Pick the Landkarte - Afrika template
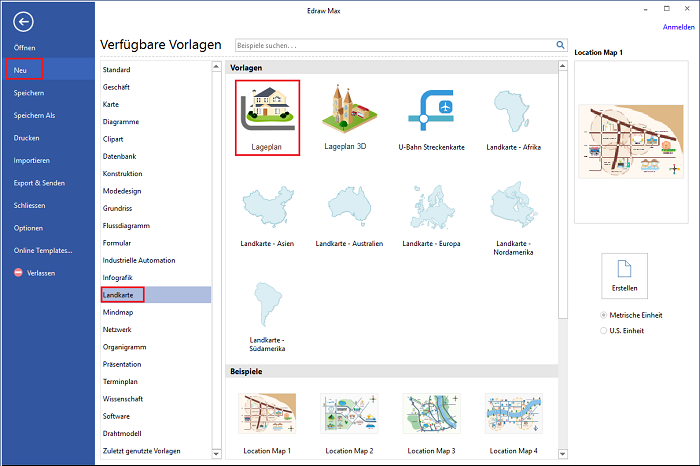The height and width of the screenshot is (466, 700). click(512, 111)
